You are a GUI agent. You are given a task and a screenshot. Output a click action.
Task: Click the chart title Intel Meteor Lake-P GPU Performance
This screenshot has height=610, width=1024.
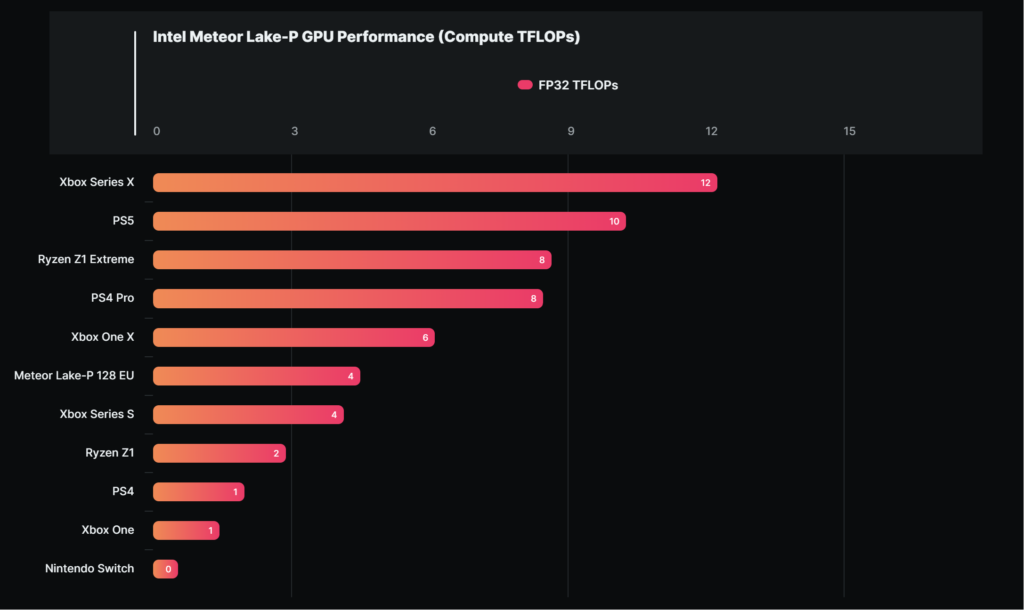click(366, 37)
